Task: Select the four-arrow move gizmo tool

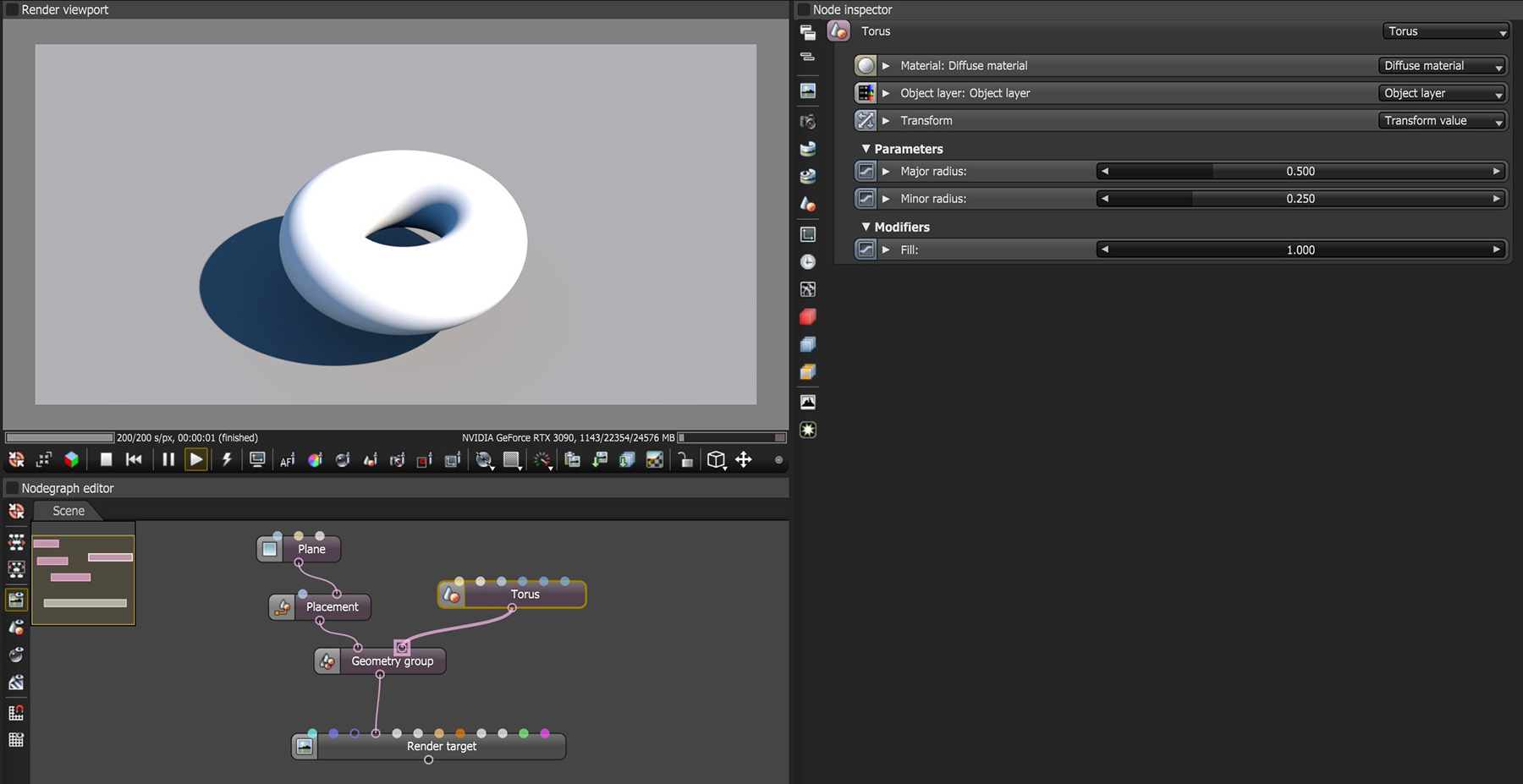Action: coord(744,459)
